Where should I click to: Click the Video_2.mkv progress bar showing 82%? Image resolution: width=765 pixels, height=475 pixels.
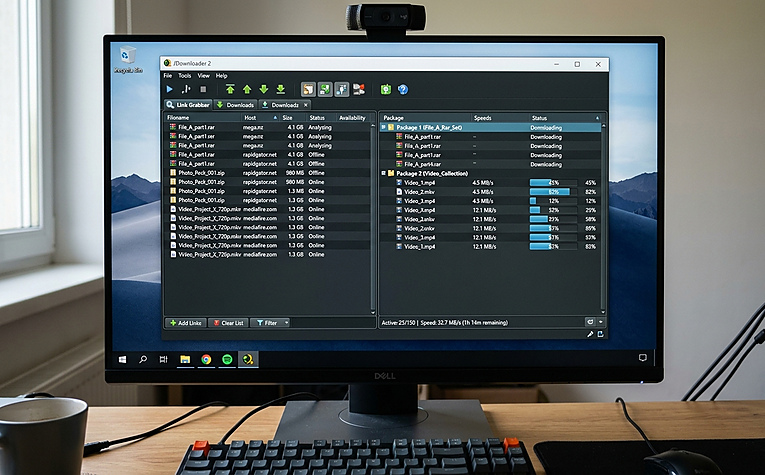point(553,192)
